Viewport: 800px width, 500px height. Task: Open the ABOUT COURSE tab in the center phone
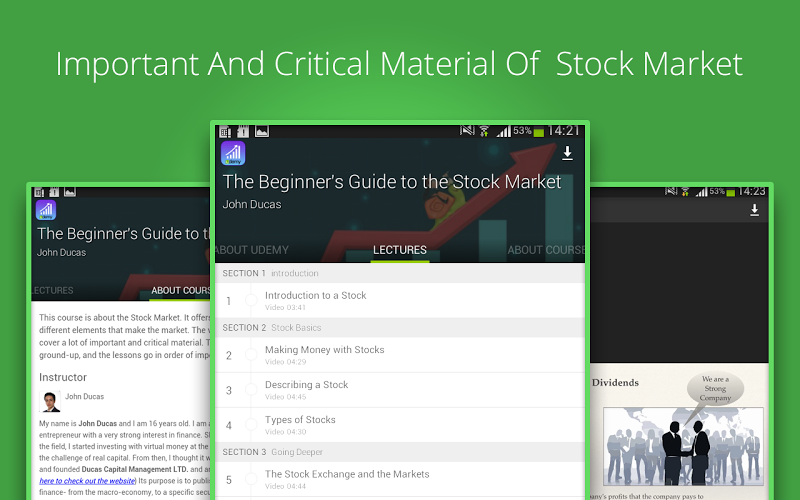coord(546,250)
